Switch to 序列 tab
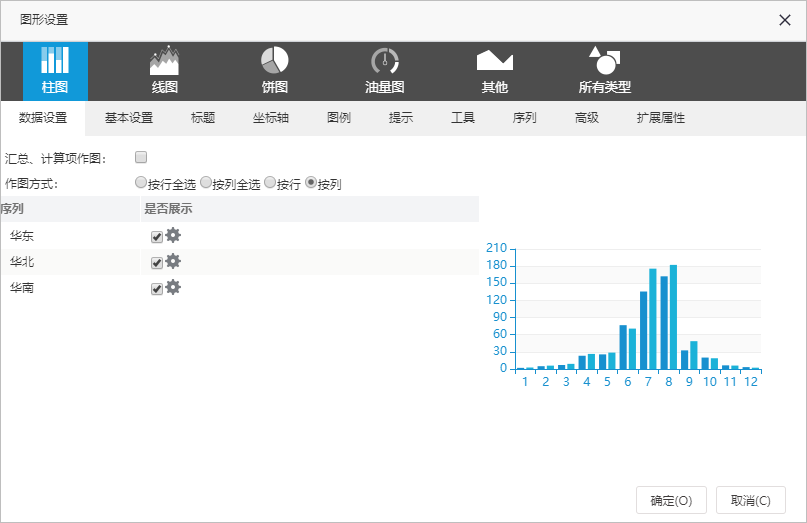Screen dimensions: 807x523 (x=524, y=118)
